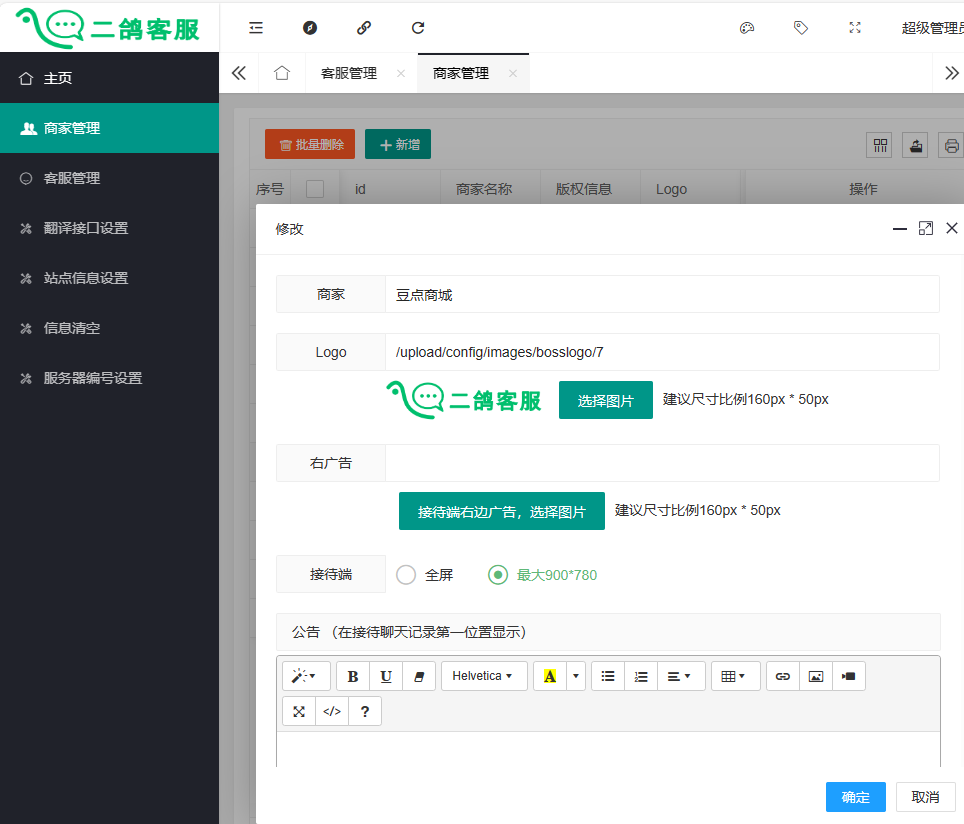Click the yellow highlight color button
The image size is (964, 824).
tap(549, 676)
